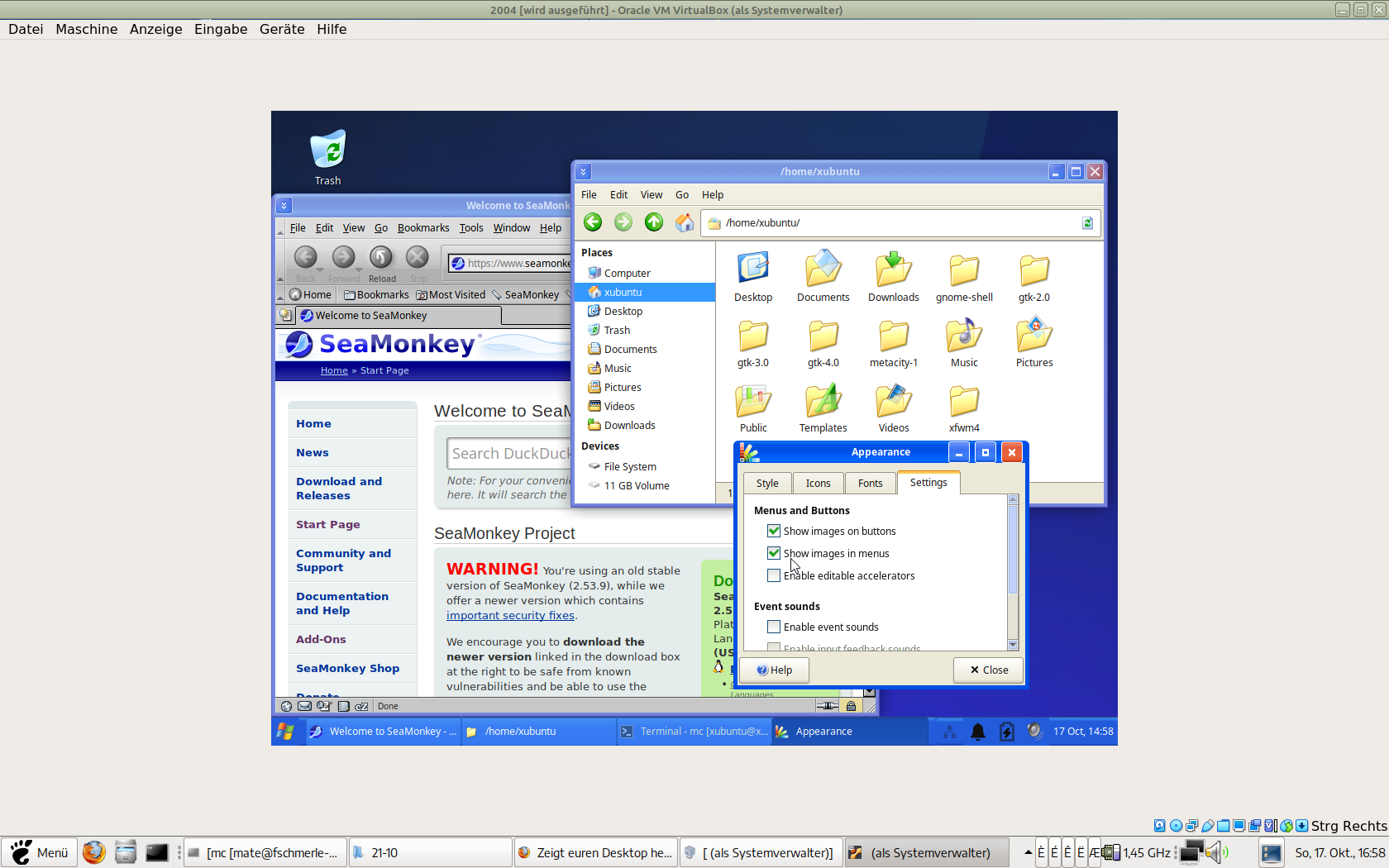Open VirtualBox Geräte menu
This screenshot has height=868, width=1389.
[282, 29]
